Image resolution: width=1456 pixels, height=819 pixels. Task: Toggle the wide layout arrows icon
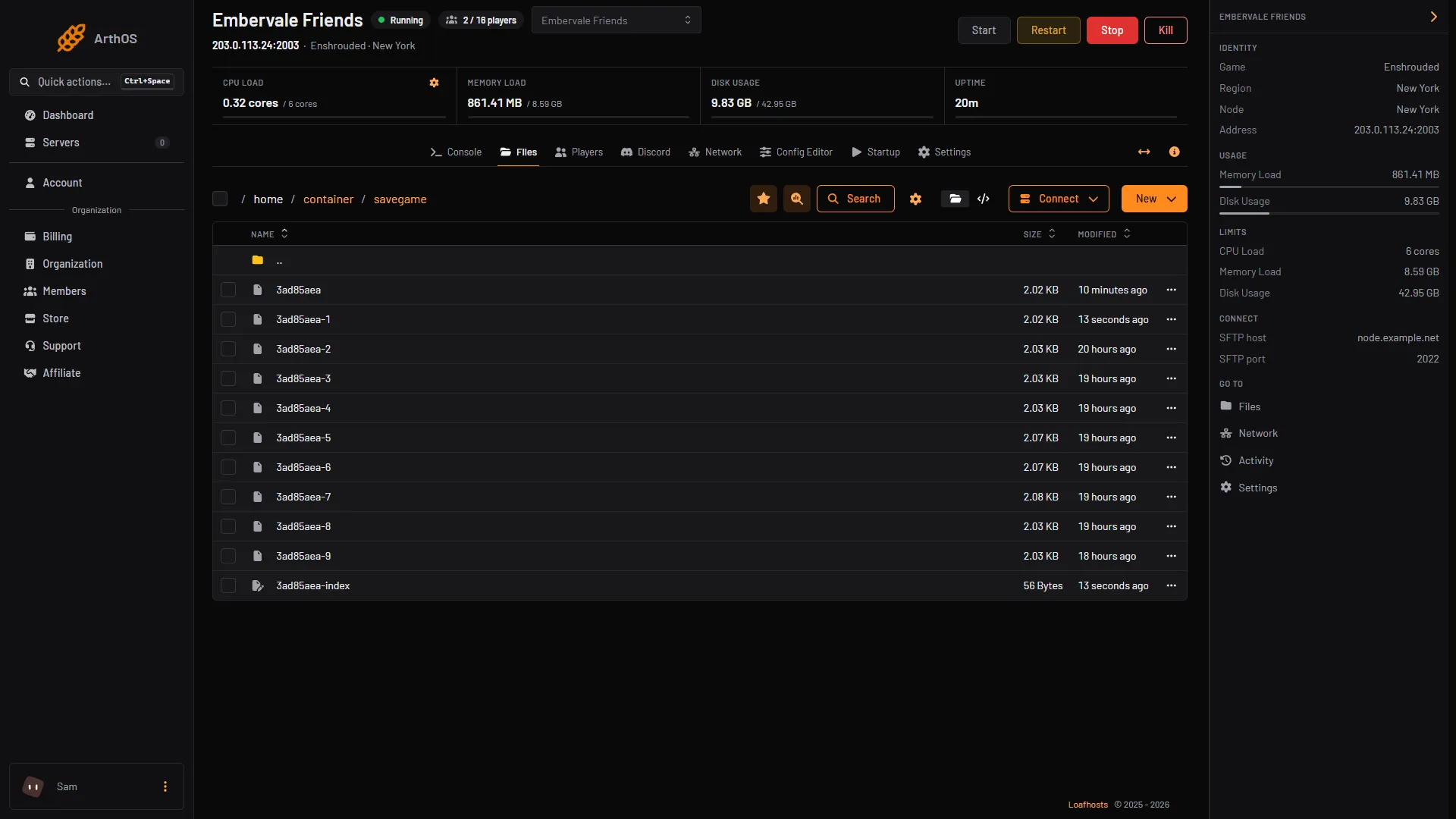click(1144, 152)
